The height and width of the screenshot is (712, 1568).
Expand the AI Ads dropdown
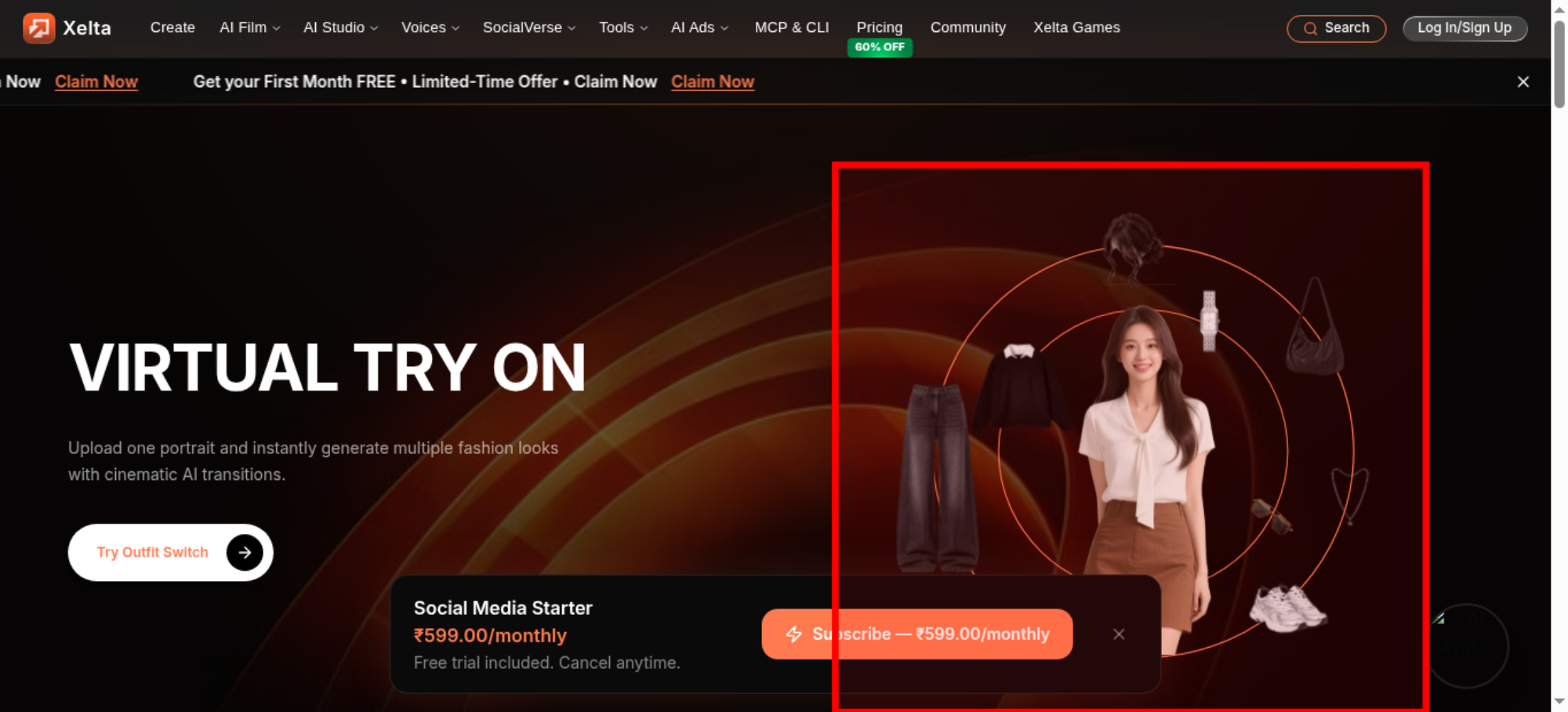pyautogui.click(x=699, y=27)
